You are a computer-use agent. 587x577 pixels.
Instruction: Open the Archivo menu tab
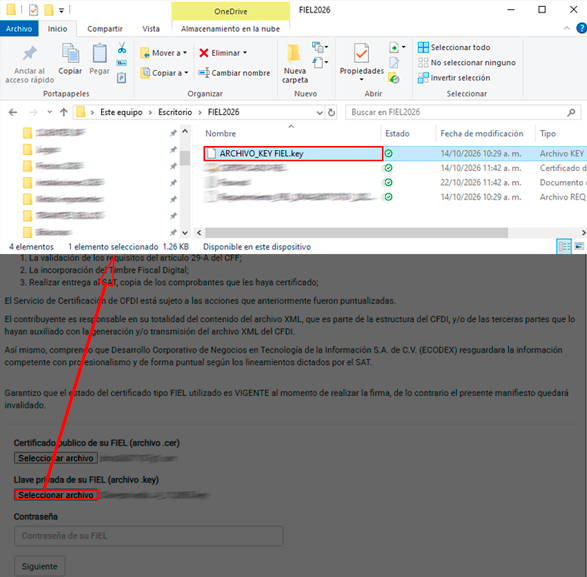(19, 29)
